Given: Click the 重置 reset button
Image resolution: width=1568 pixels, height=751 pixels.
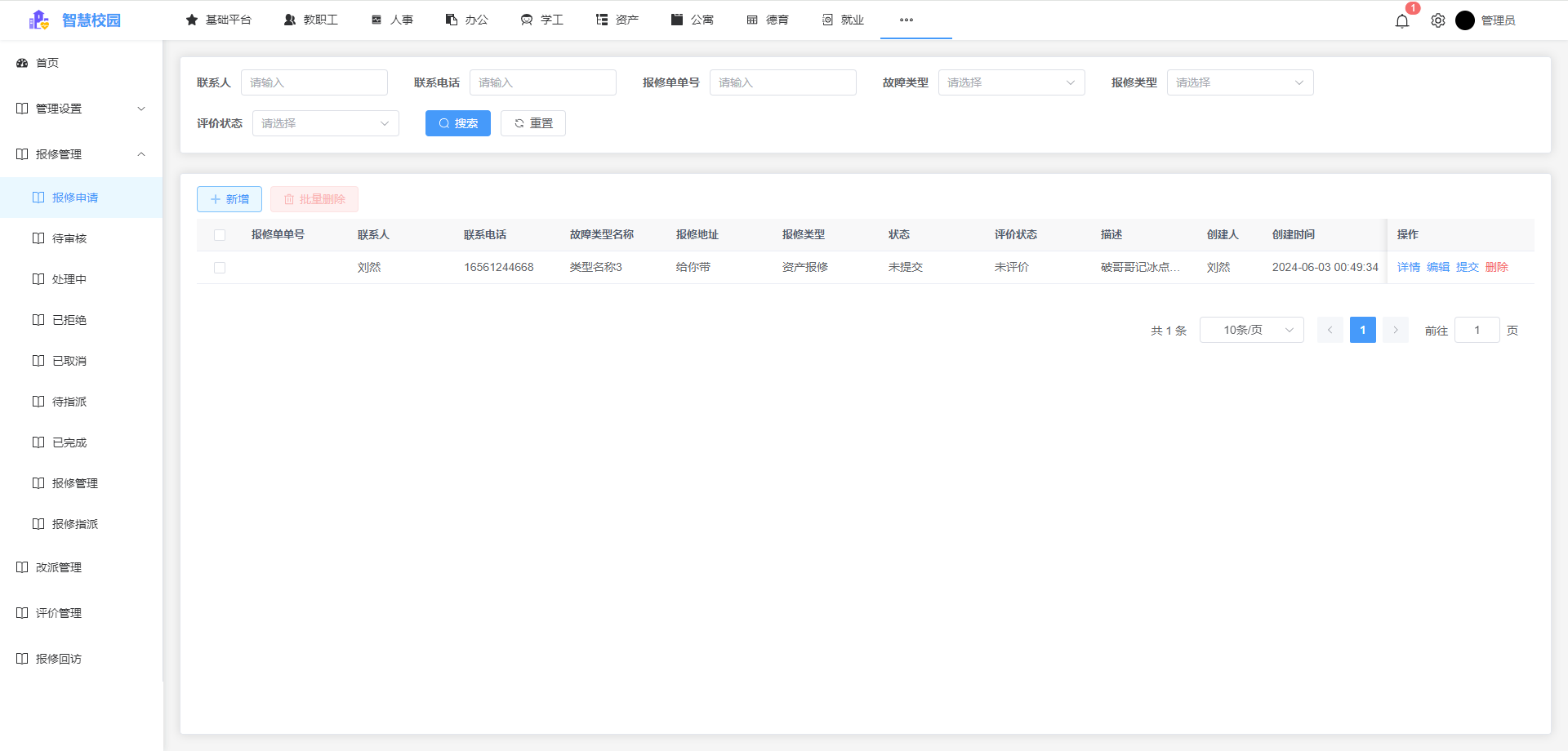Looking at the screenshot, I should [x=532, y=123].
